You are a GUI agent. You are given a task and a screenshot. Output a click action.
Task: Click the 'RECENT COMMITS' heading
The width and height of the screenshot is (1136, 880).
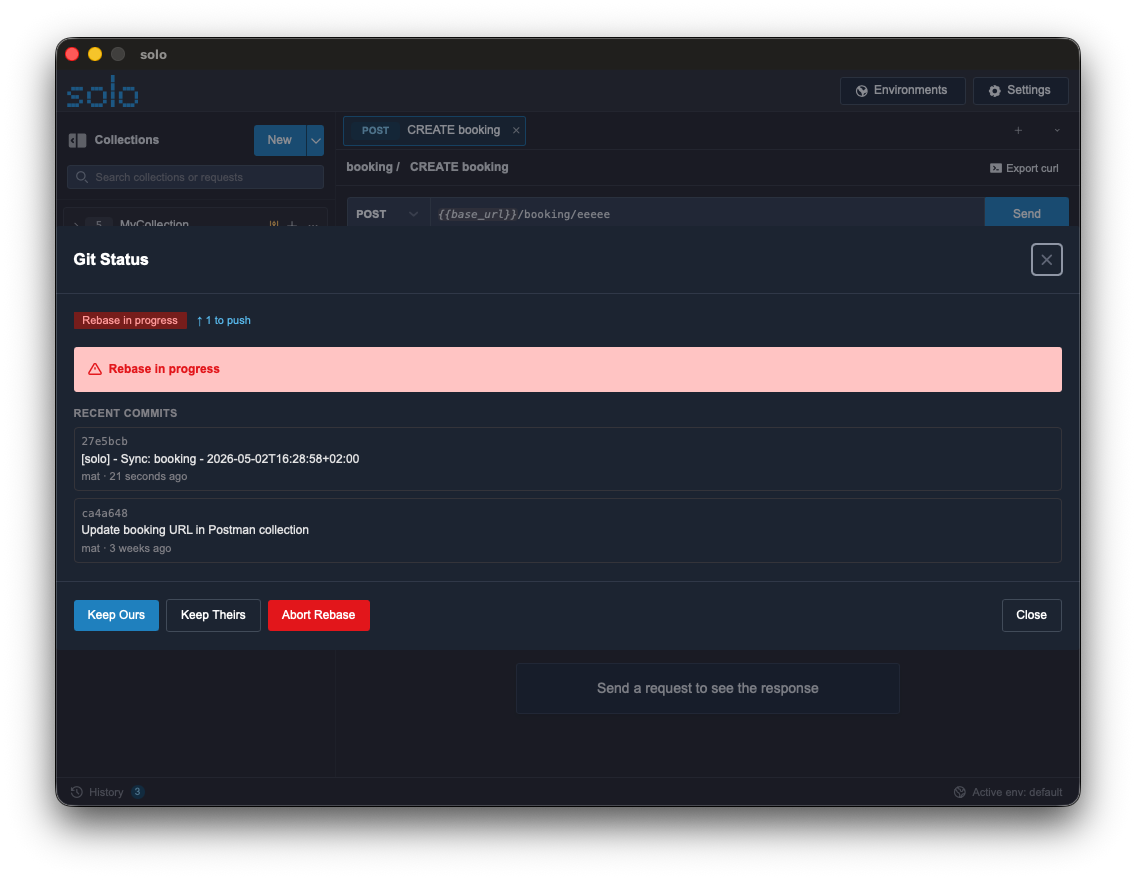tap(125, 414)
